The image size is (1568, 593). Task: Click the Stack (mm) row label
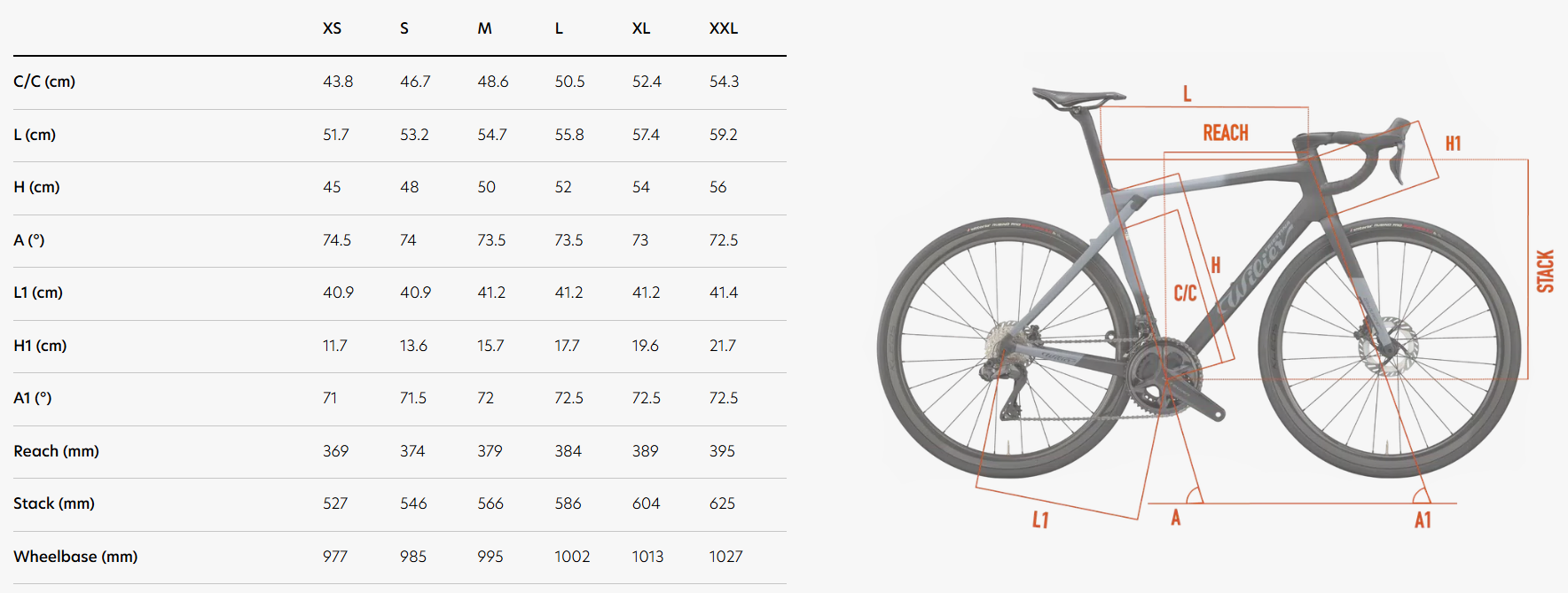click(54, 503)
